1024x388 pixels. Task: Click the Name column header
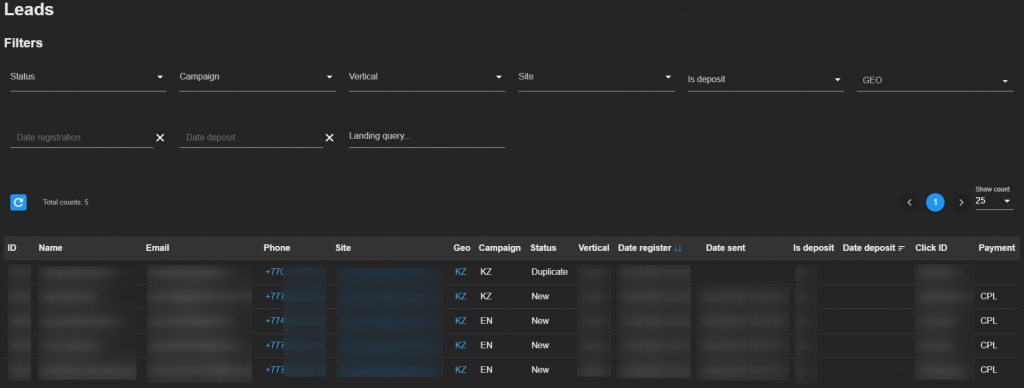pyautogui.click(x=50, y=248)
